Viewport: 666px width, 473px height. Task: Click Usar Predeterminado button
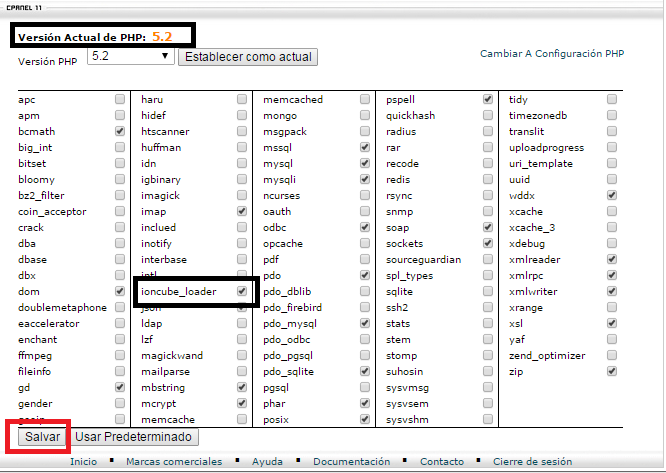pos(133,436)
